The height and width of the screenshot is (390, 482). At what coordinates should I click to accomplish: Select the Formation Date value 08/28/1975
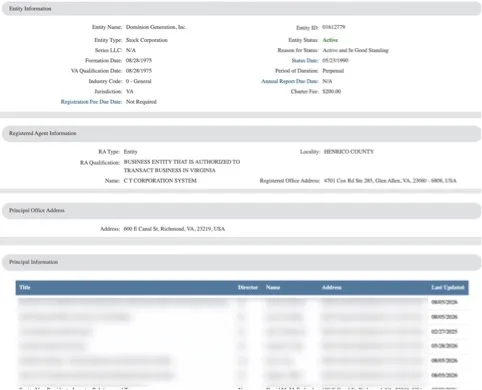tap(139, 61)
